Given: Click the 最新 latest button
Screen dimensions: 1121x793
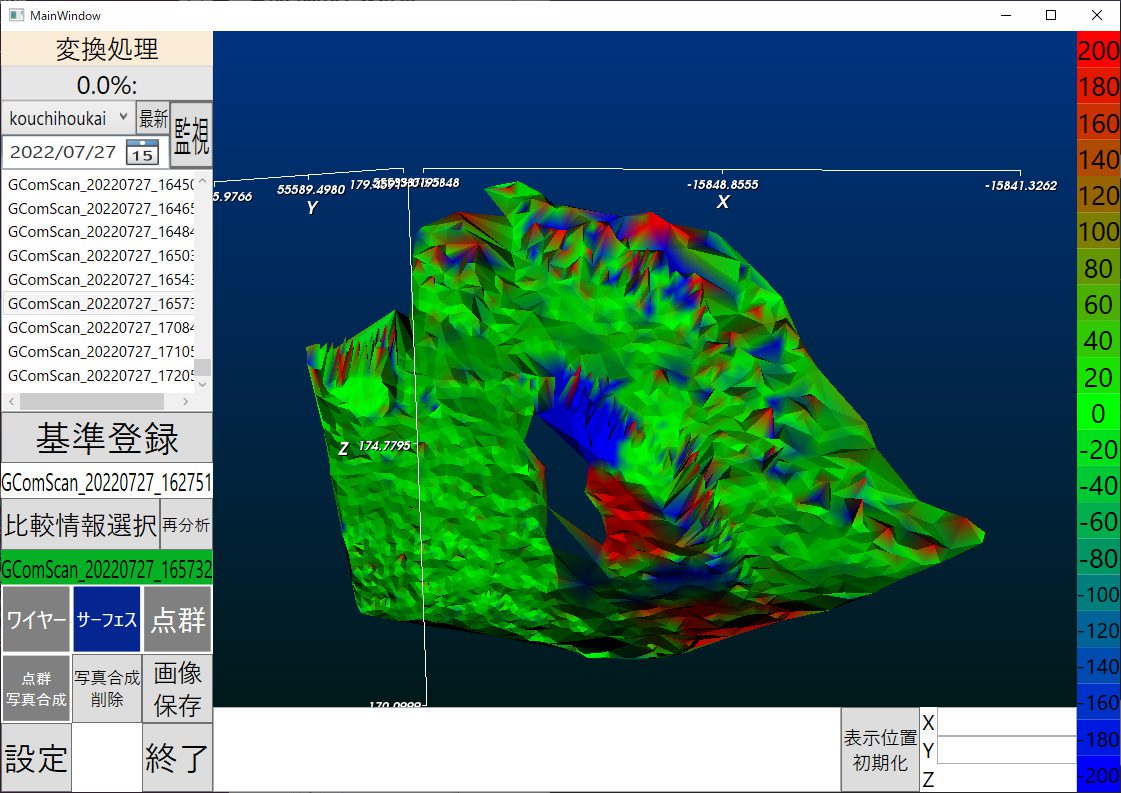Looking at the screenshot, I should point(153,118).
